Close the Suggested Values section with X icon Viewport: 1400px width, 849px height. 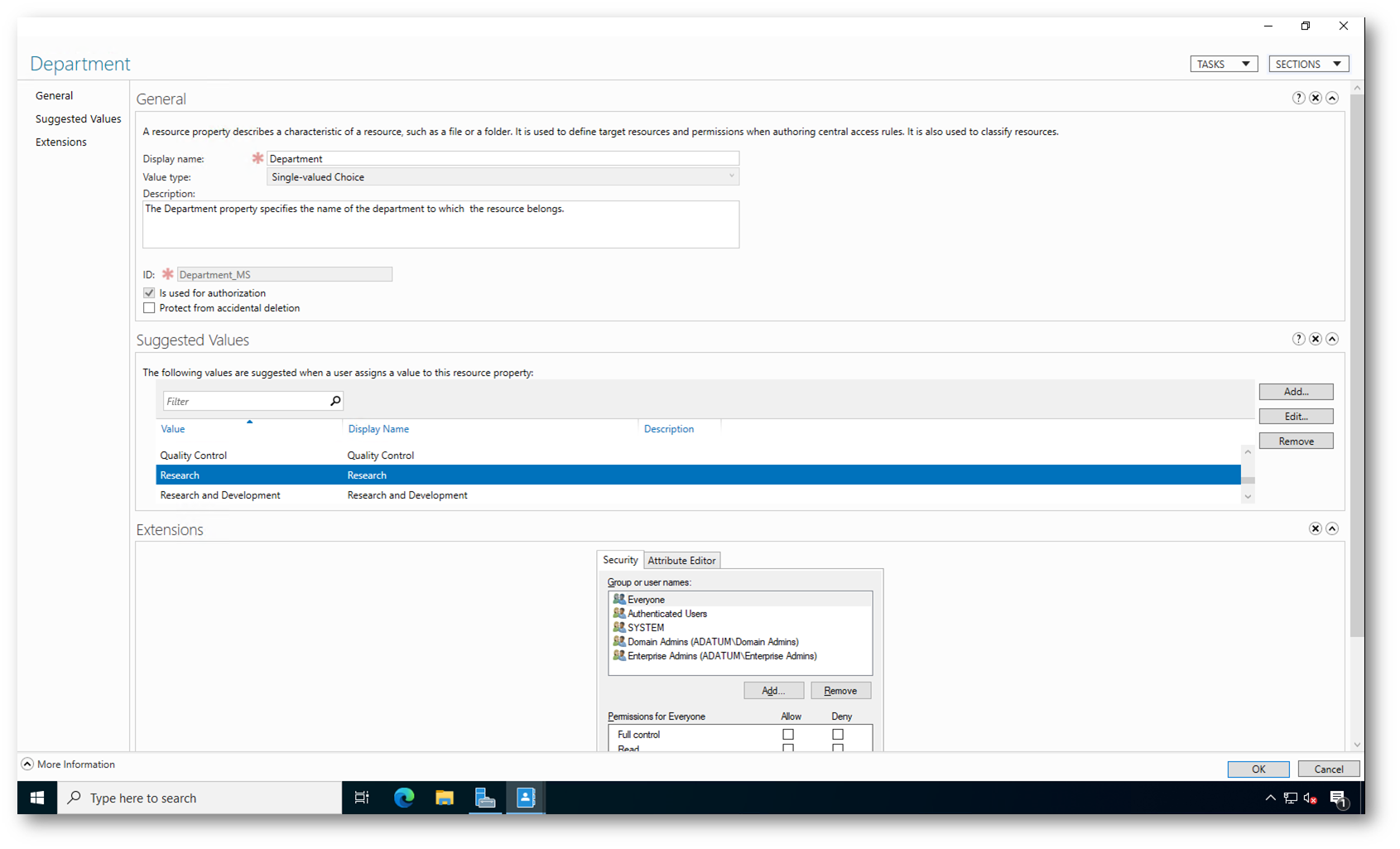point(1315,339)
